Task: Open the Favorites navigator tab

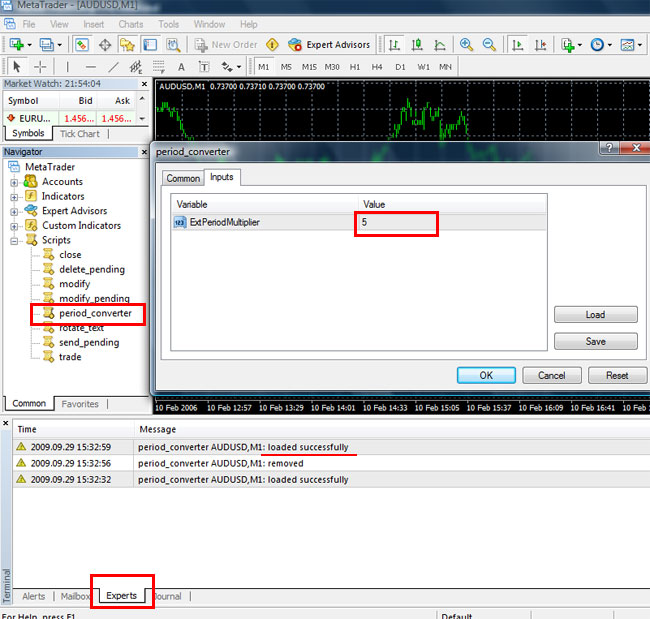Action: [80, 404]
